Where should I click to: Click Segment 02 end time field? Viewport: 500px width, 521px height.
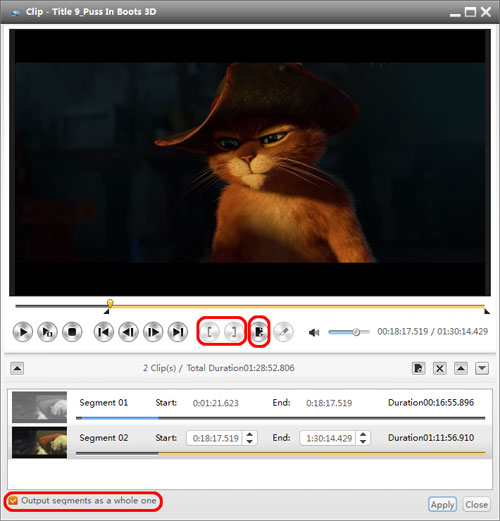point(329,438)
